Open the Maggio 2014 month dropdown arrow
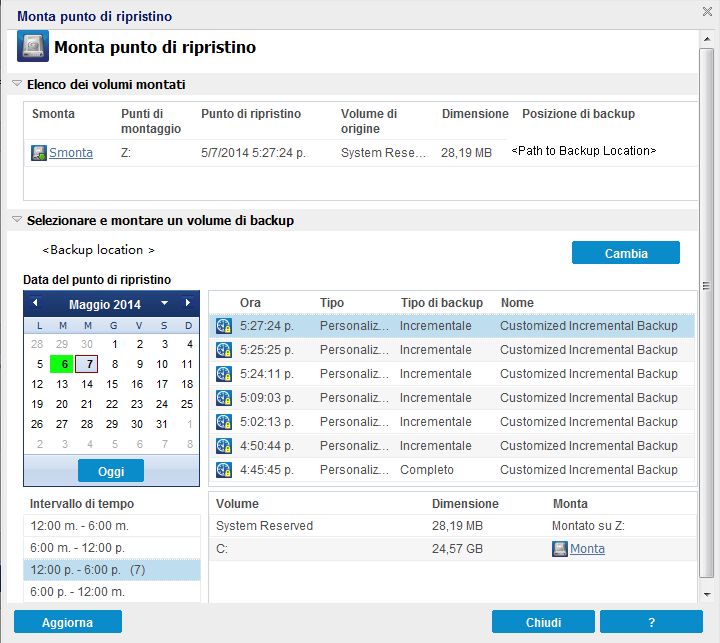 tap(164, 303)
